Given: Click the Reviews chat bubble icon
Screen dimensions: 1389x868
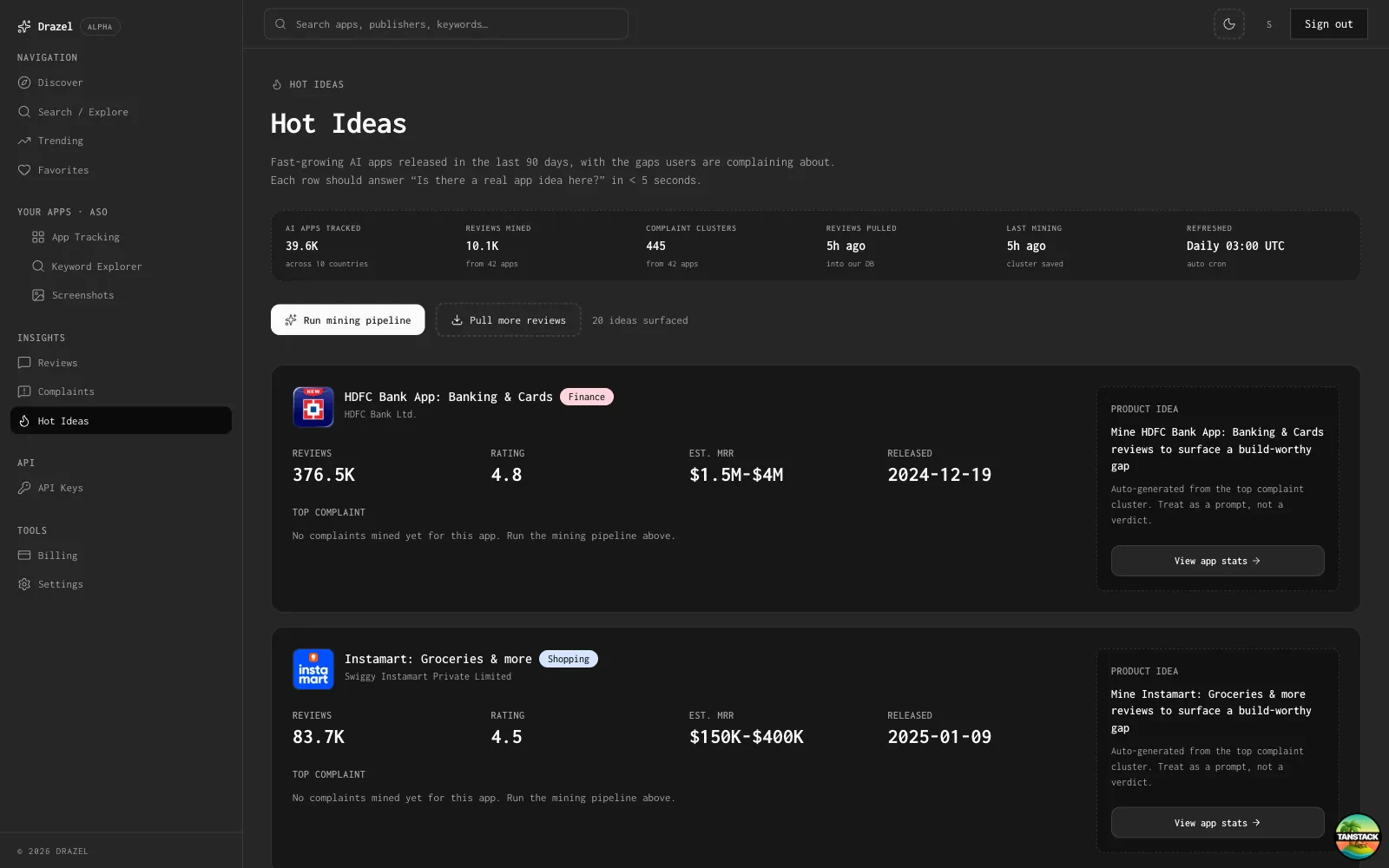Looking at the screenshot, I should (24, 363).
